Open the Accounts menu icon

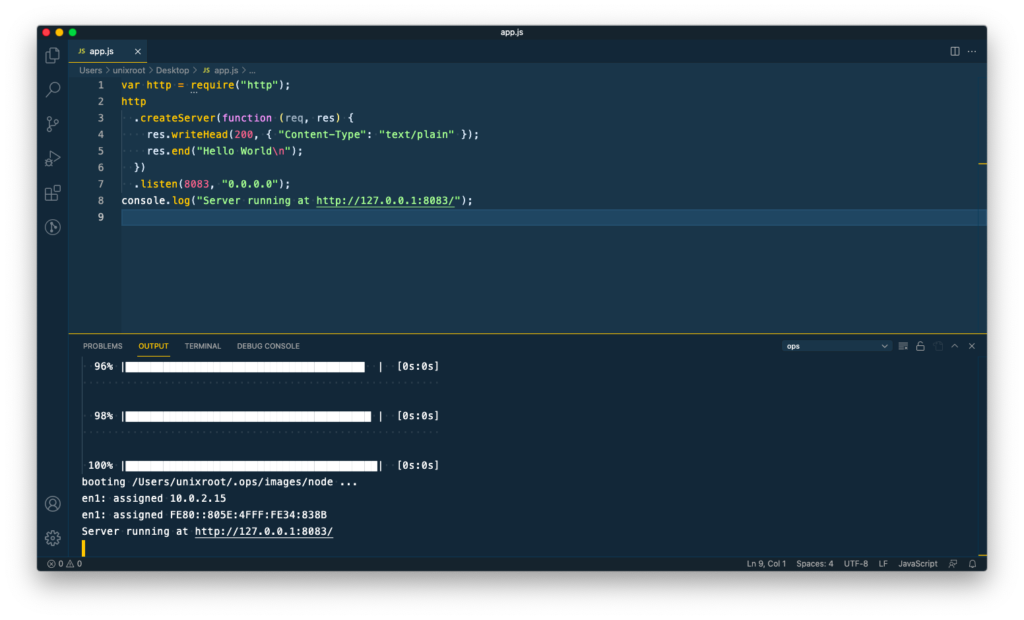coord(53,504)
